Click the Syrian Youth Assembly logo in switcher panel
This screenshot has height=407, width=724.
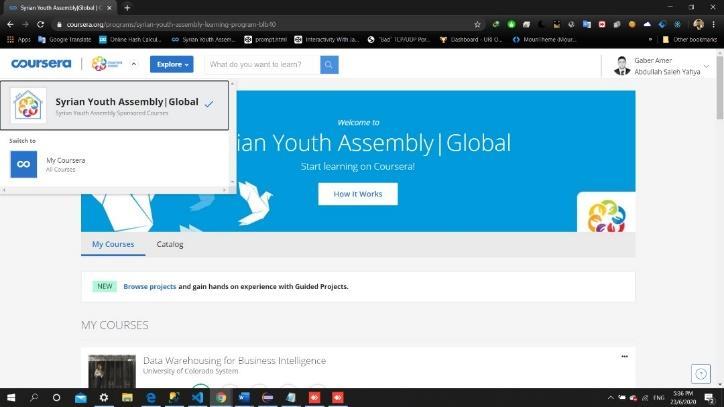(28, 105)
